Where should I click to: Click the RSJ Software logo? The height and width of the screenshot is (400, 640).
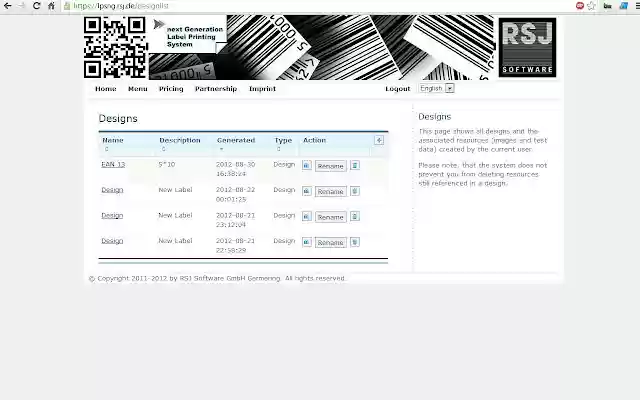click(x=527, y=47)
